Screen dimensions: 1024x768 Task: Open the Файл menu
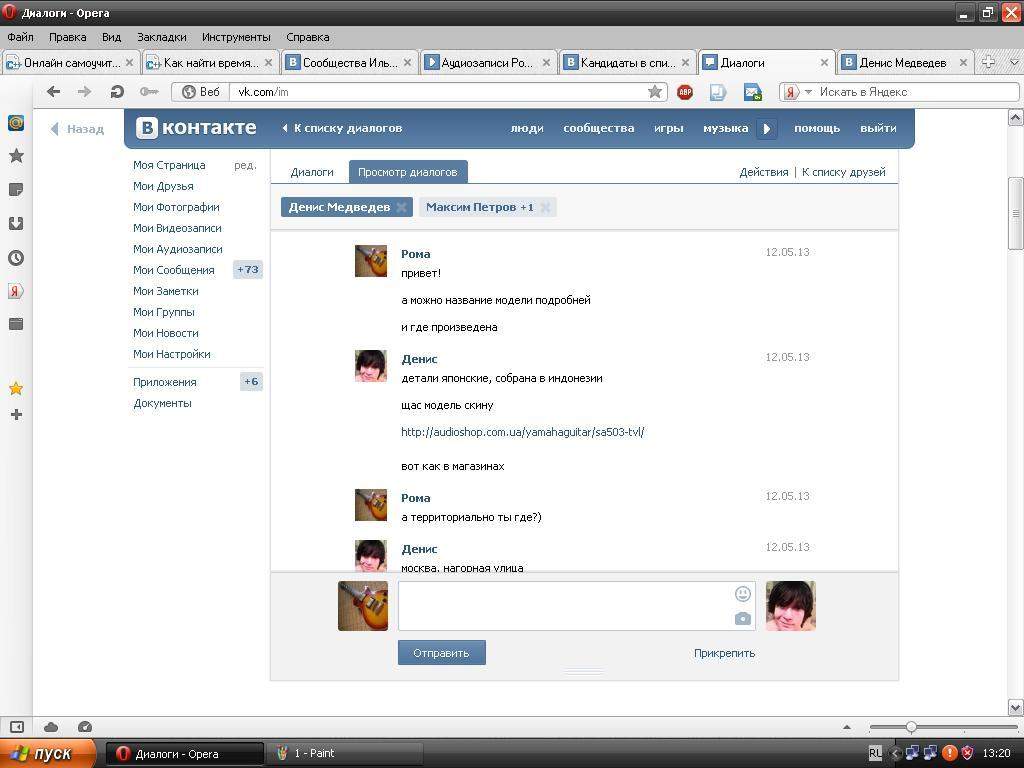point(20,37)
